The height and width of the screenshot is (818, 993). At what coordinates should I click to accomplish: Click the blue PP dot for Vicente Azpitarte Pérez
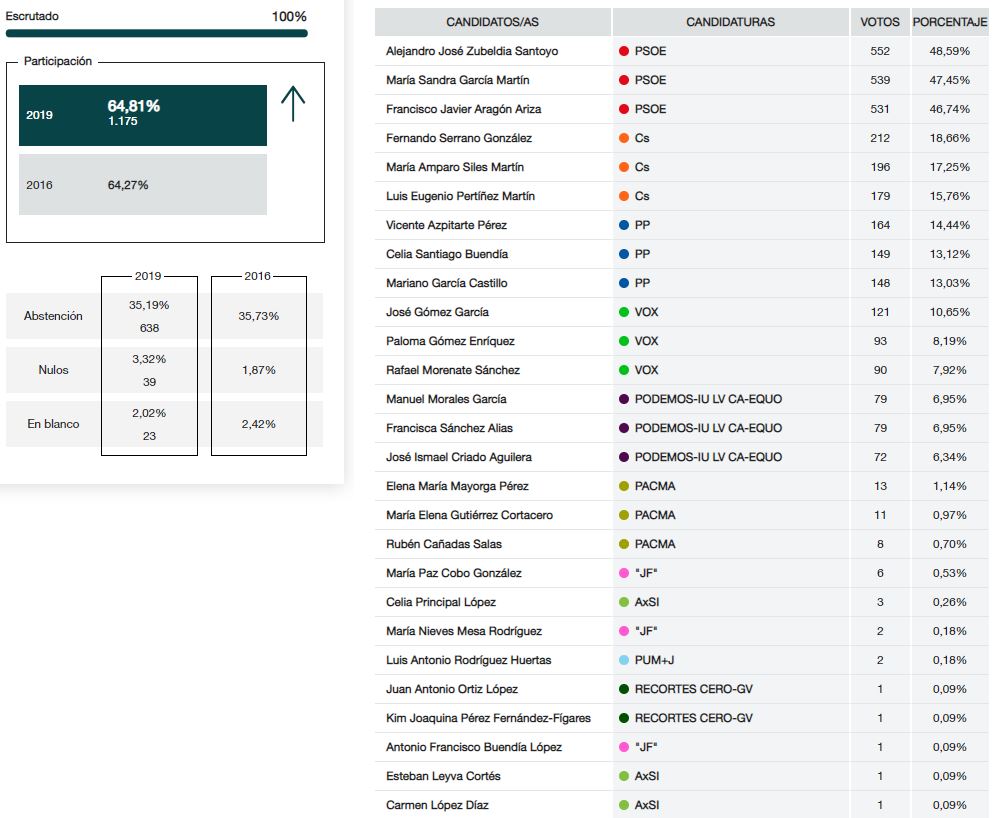624,225
